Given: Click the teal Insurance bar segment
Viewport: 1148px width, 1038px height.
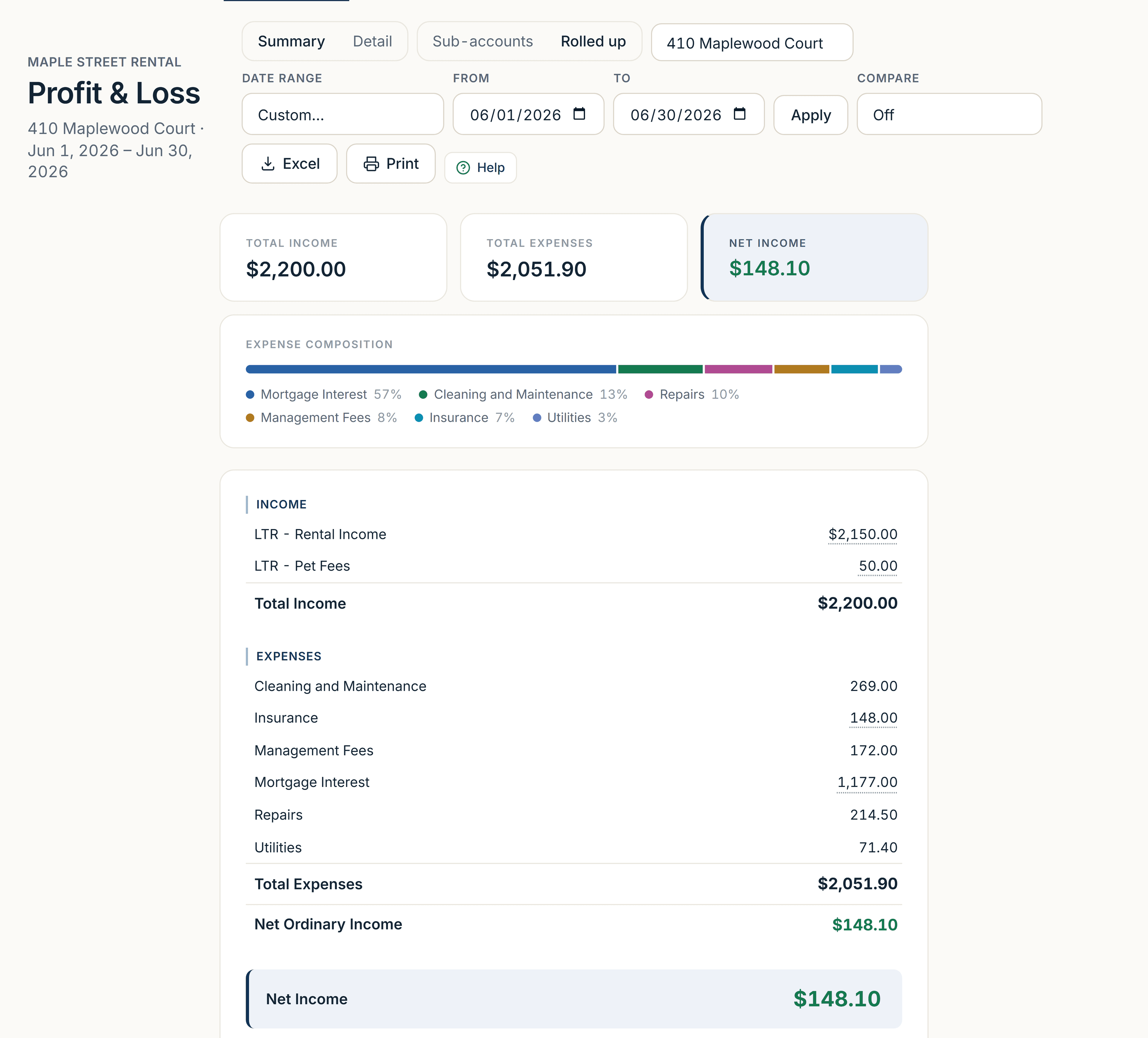Looking at the screenshot, I should (x=854, y=369).
